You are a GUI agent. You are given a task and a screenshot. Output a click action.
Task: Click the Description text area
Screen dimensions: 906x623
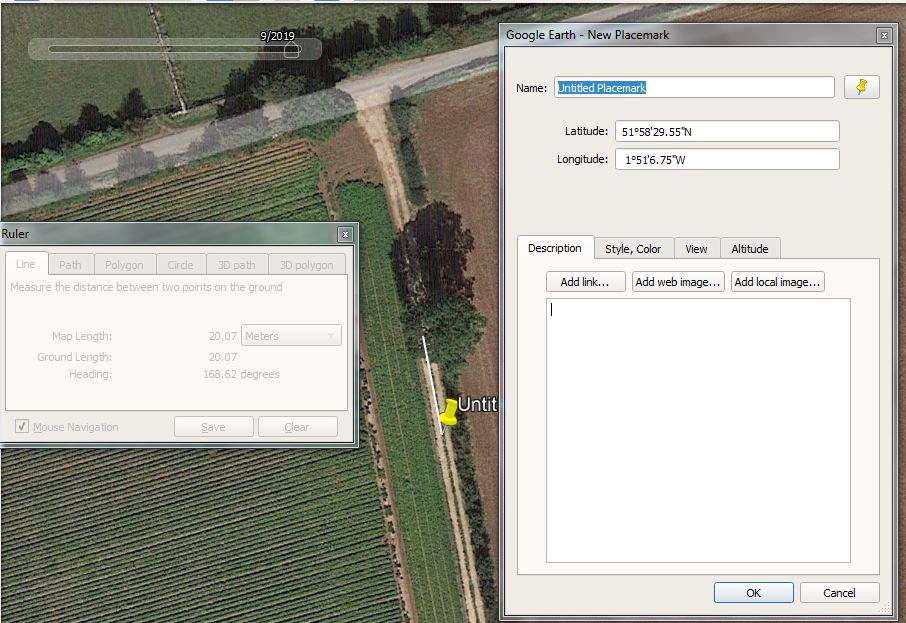click(697, 430)
